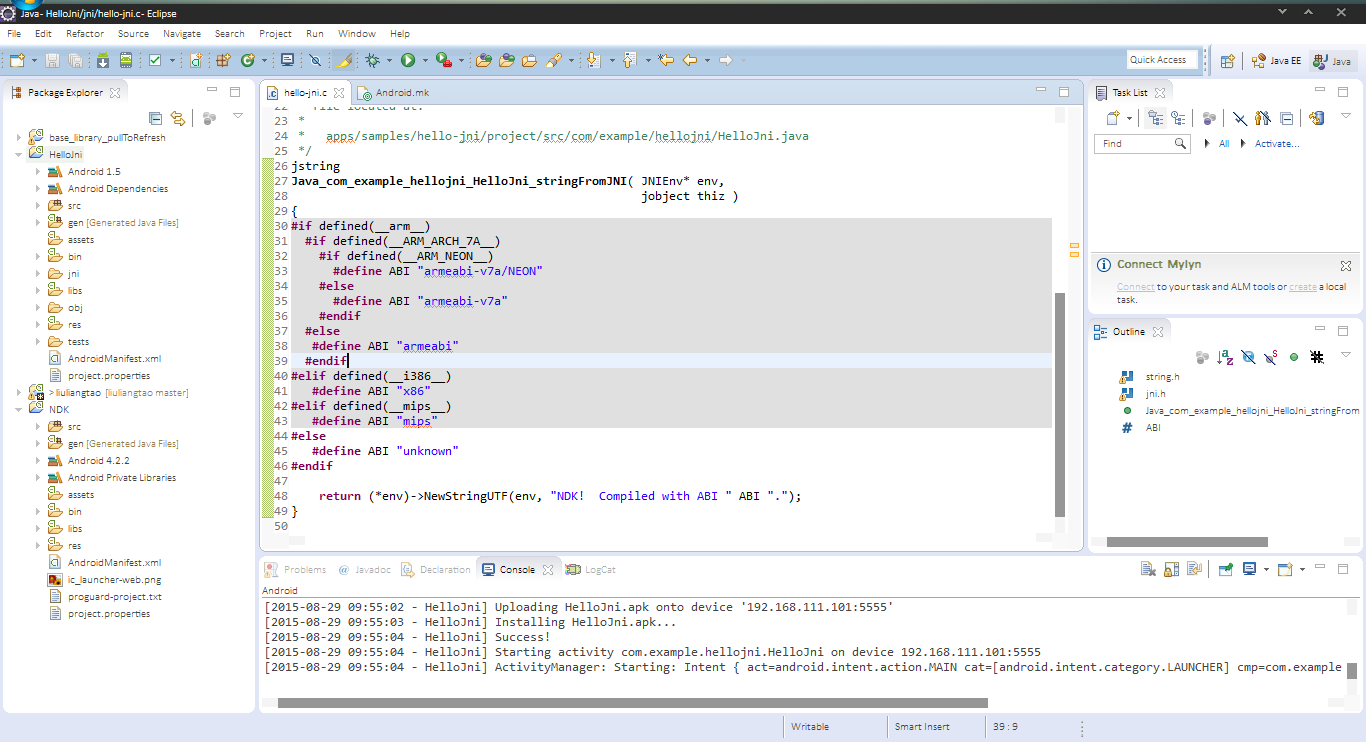Click the Connect link in Mylyn panel
Screen dimensions: 1366x742
point(1135,287)
